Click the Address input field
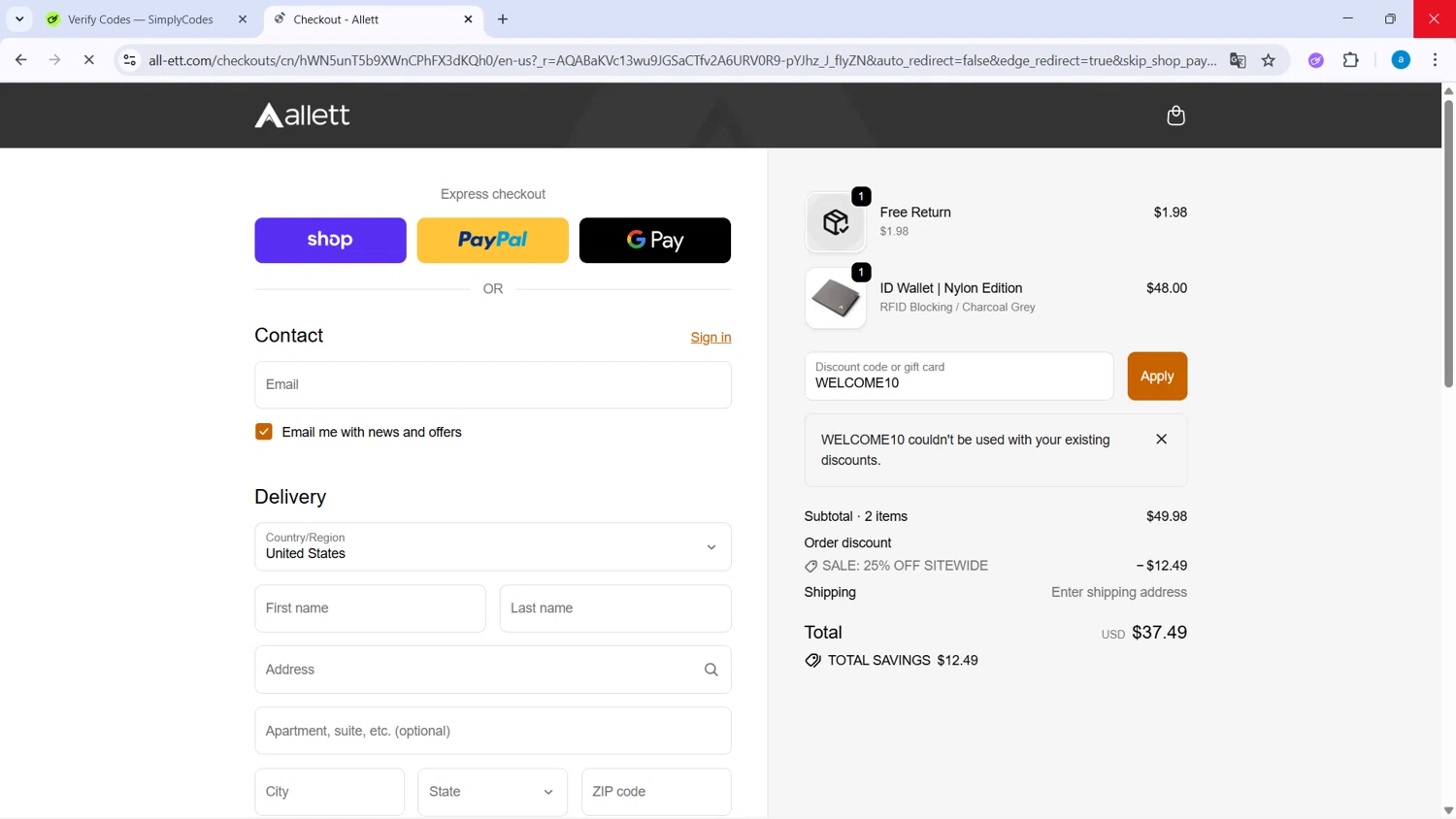This screenshot has width=1456, height=819. tap(493, 670)
